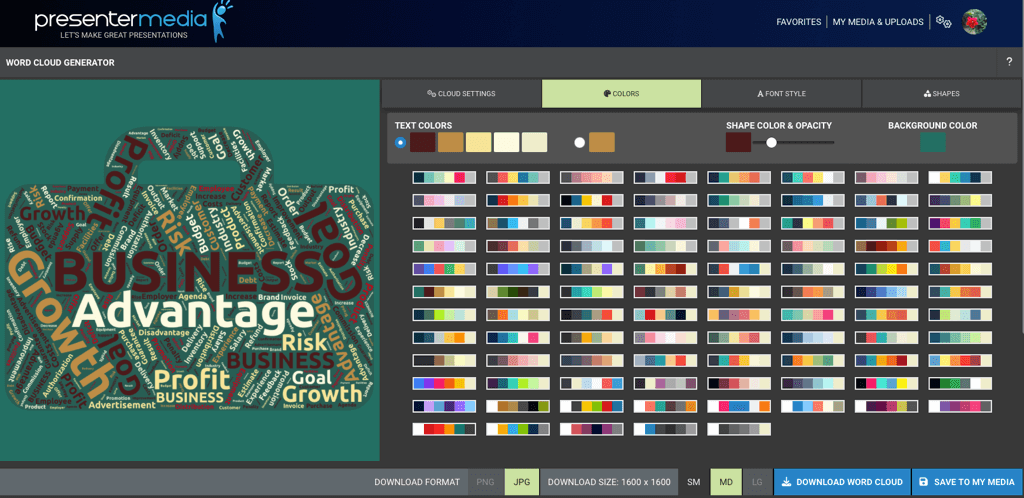Open My Media & Uploads link
This screenshot has height=498, width=1024.
(878, 22)
